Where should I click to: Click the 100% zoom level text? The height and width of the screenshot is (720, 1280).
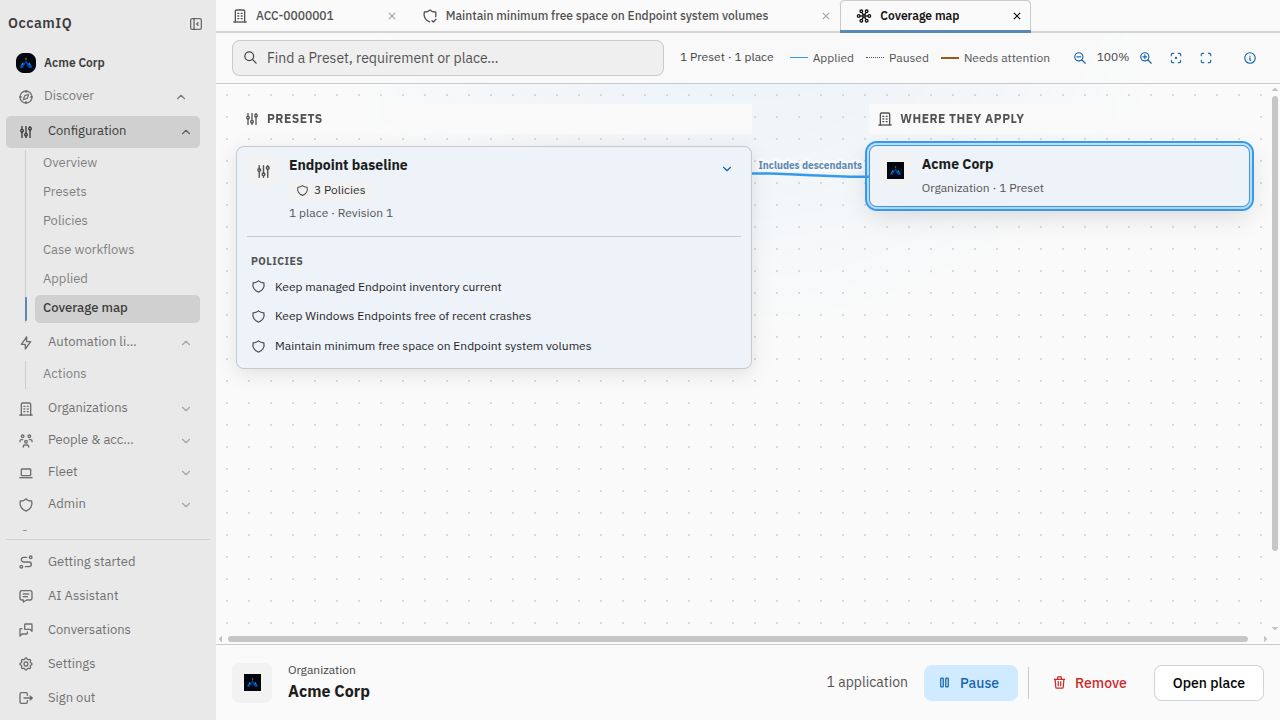pos(1113,58)
